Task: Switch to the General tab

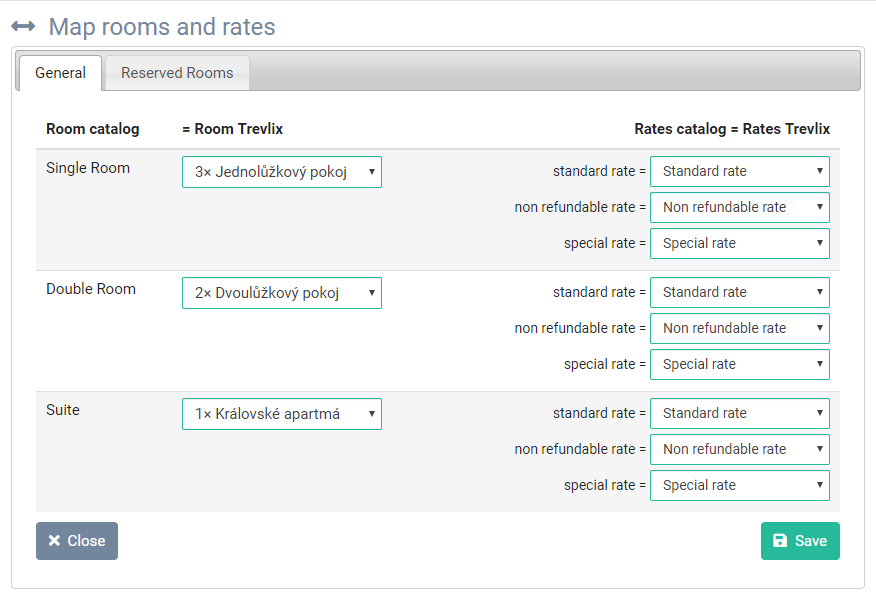Action: (x=60, y=73)
